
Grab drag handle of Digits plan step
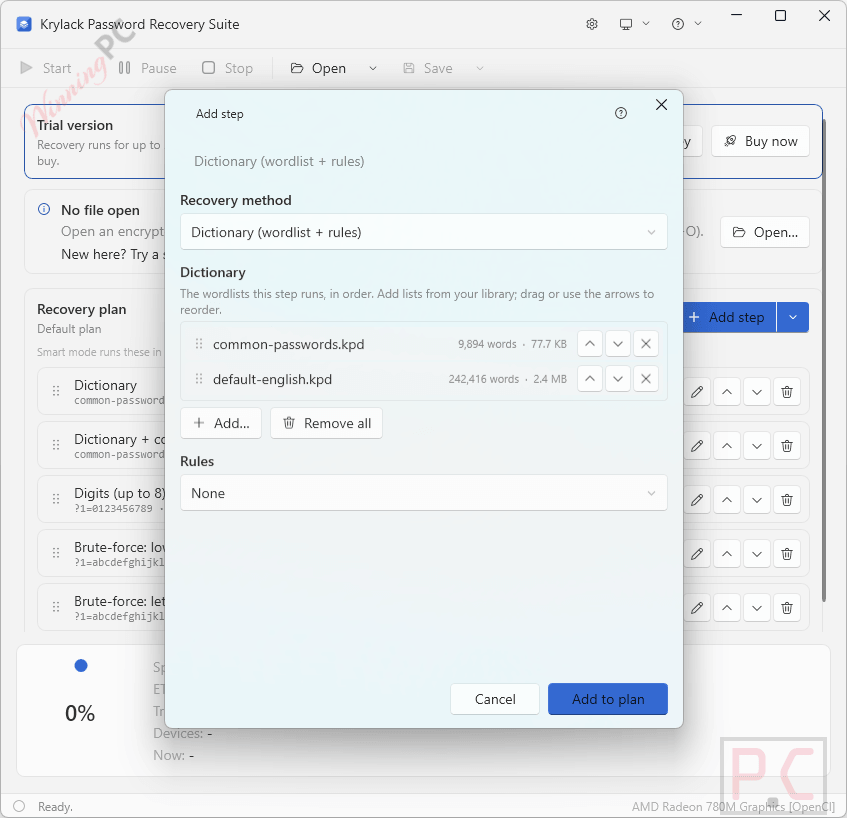pos(56,499)
